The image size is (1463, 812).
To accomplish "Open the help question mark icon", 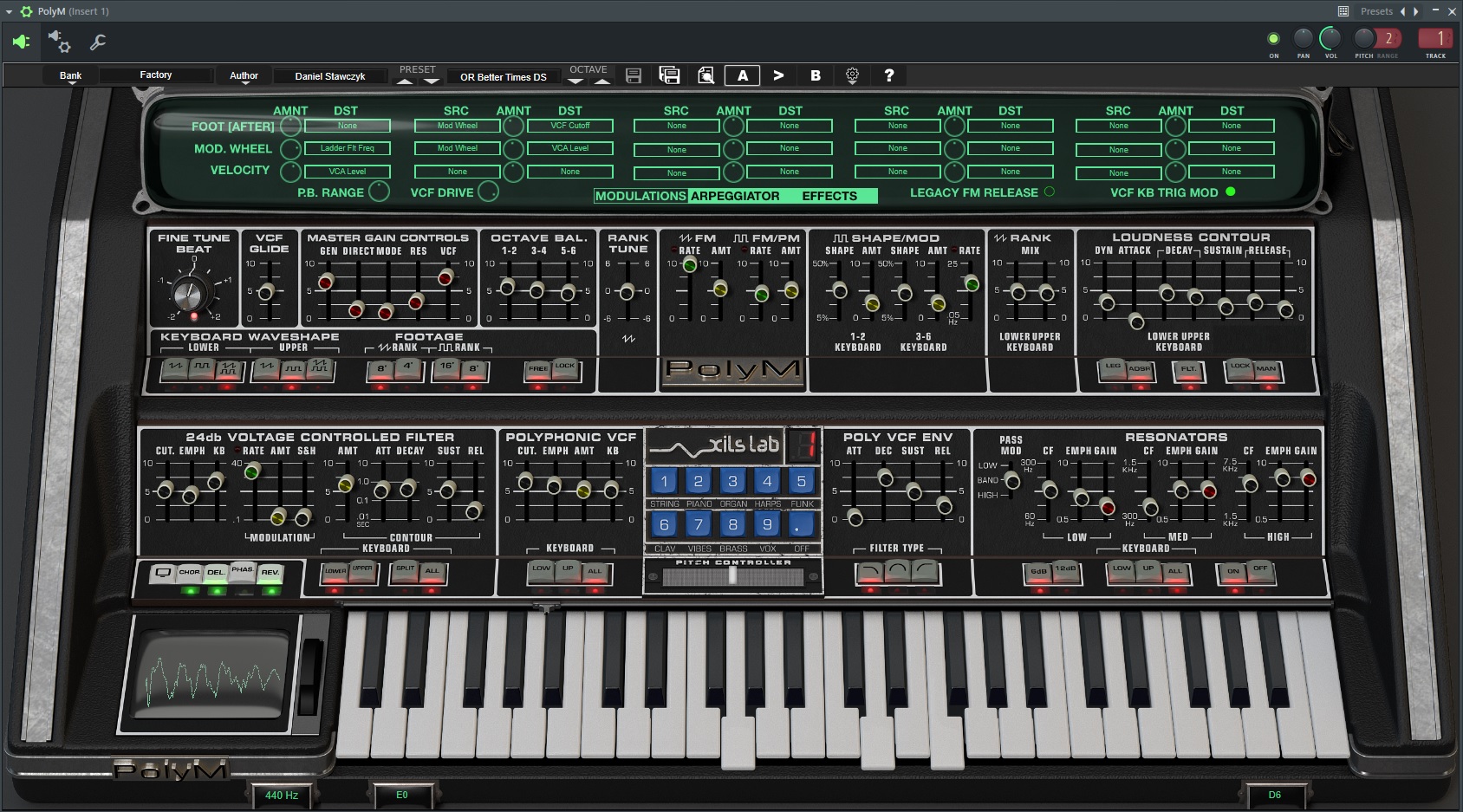I will (888, 75).
